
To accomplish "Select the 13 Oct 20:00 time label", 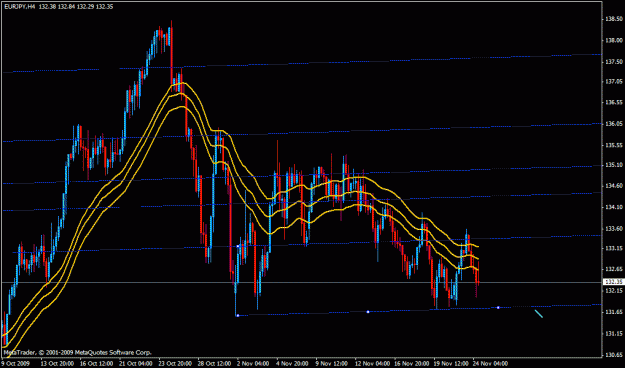I will [x=57, y=364].
